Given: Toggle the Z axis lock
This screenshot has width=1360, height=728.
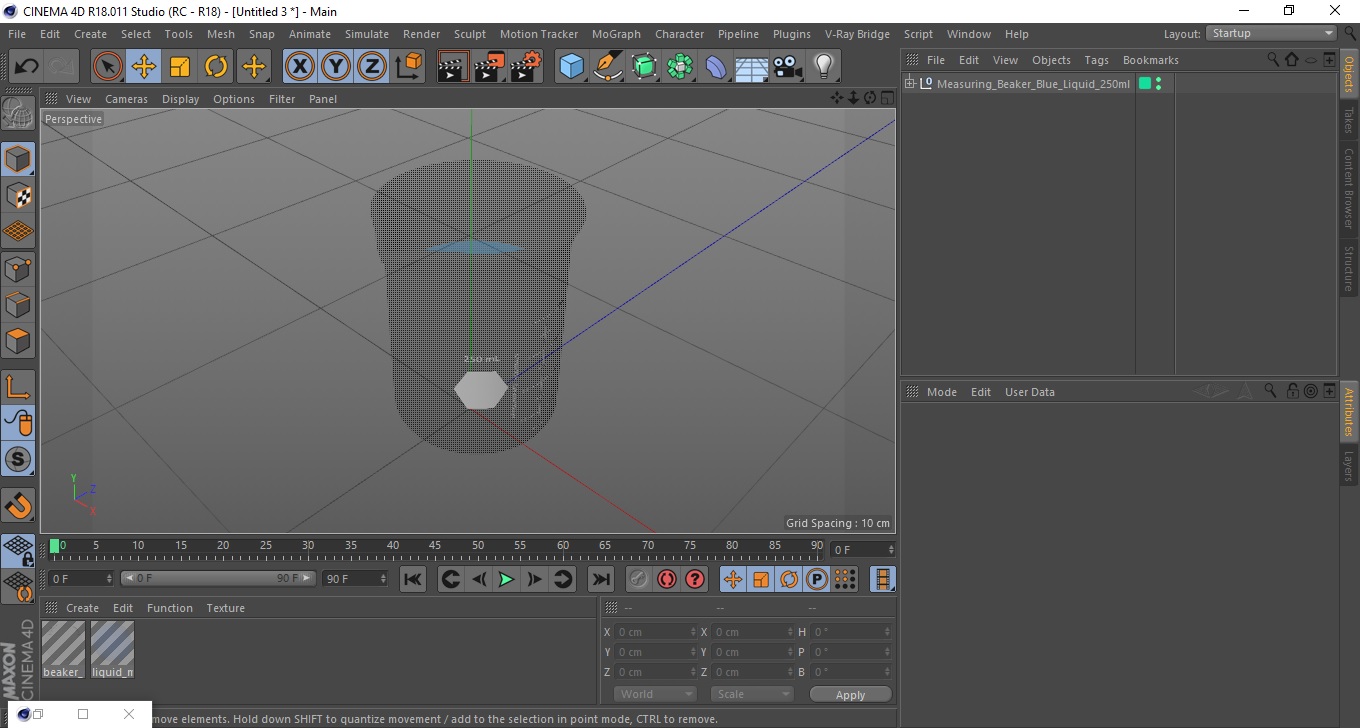Looking at the screenshot, I should pyautogui.click(x=372, y=67).
